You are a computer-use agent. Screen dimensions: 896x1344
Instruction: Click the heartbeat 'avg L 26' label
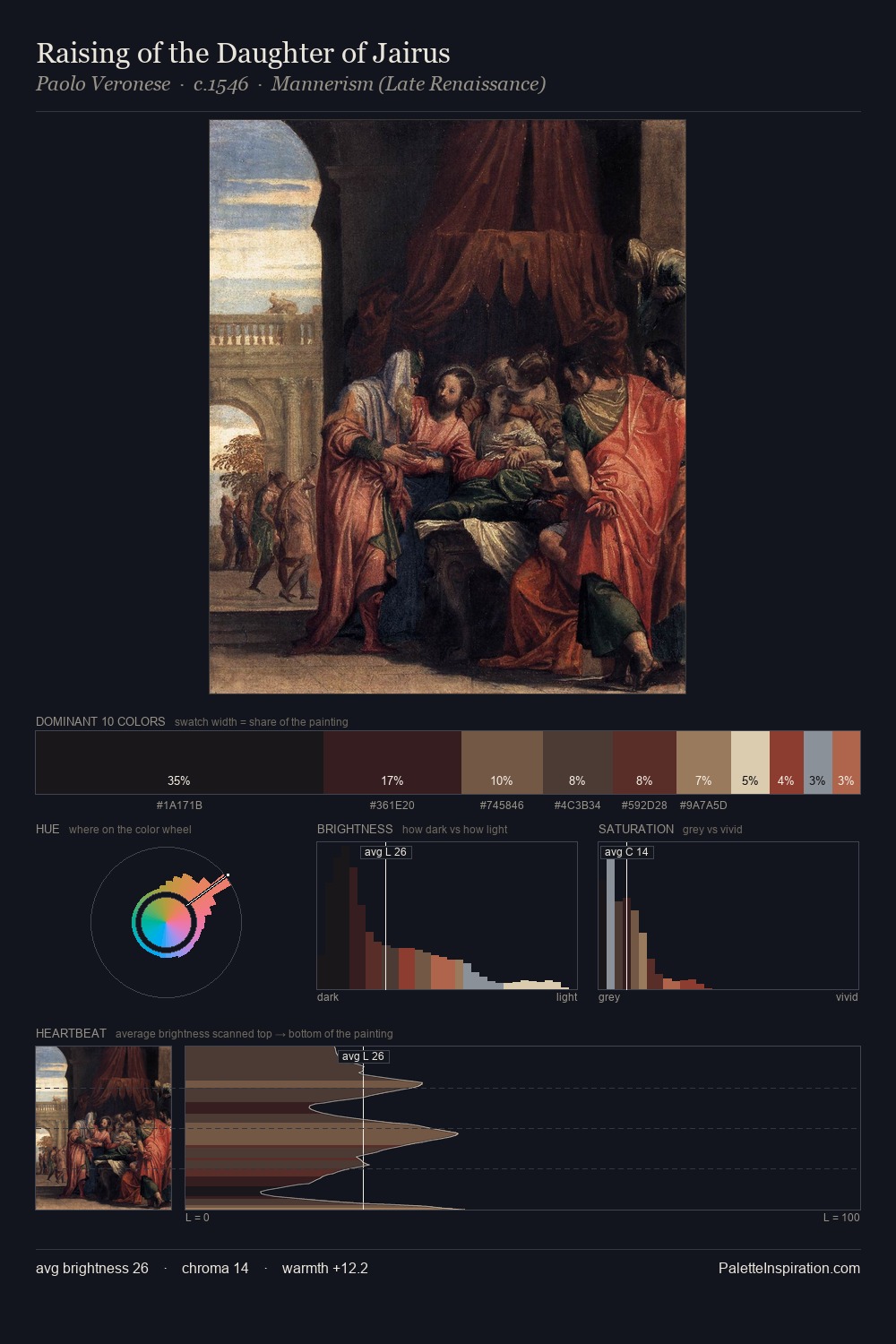pos(363,1056)
